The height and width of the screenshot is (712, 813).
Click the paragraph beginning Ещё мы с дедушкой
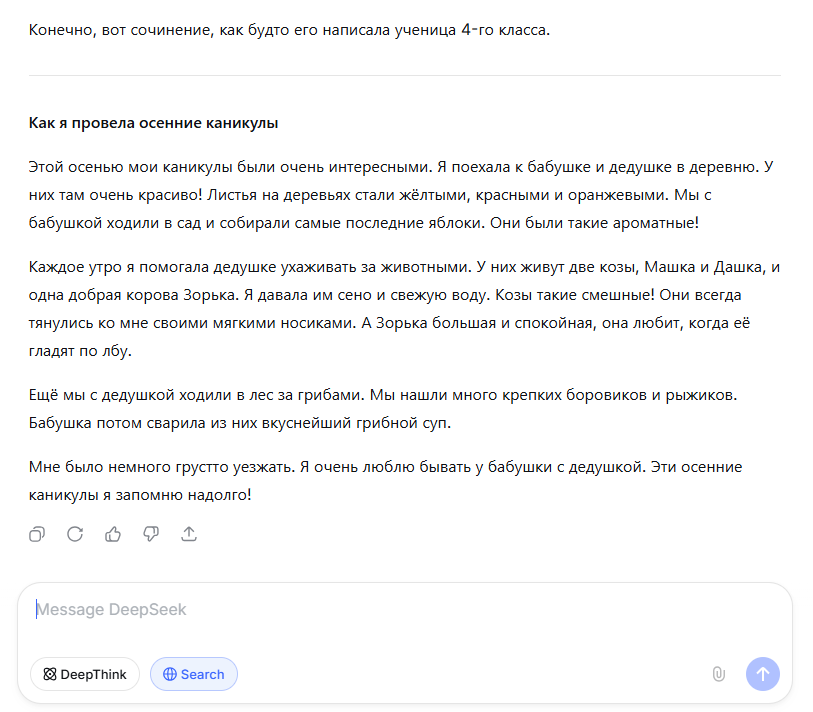(x=383, y=409)
